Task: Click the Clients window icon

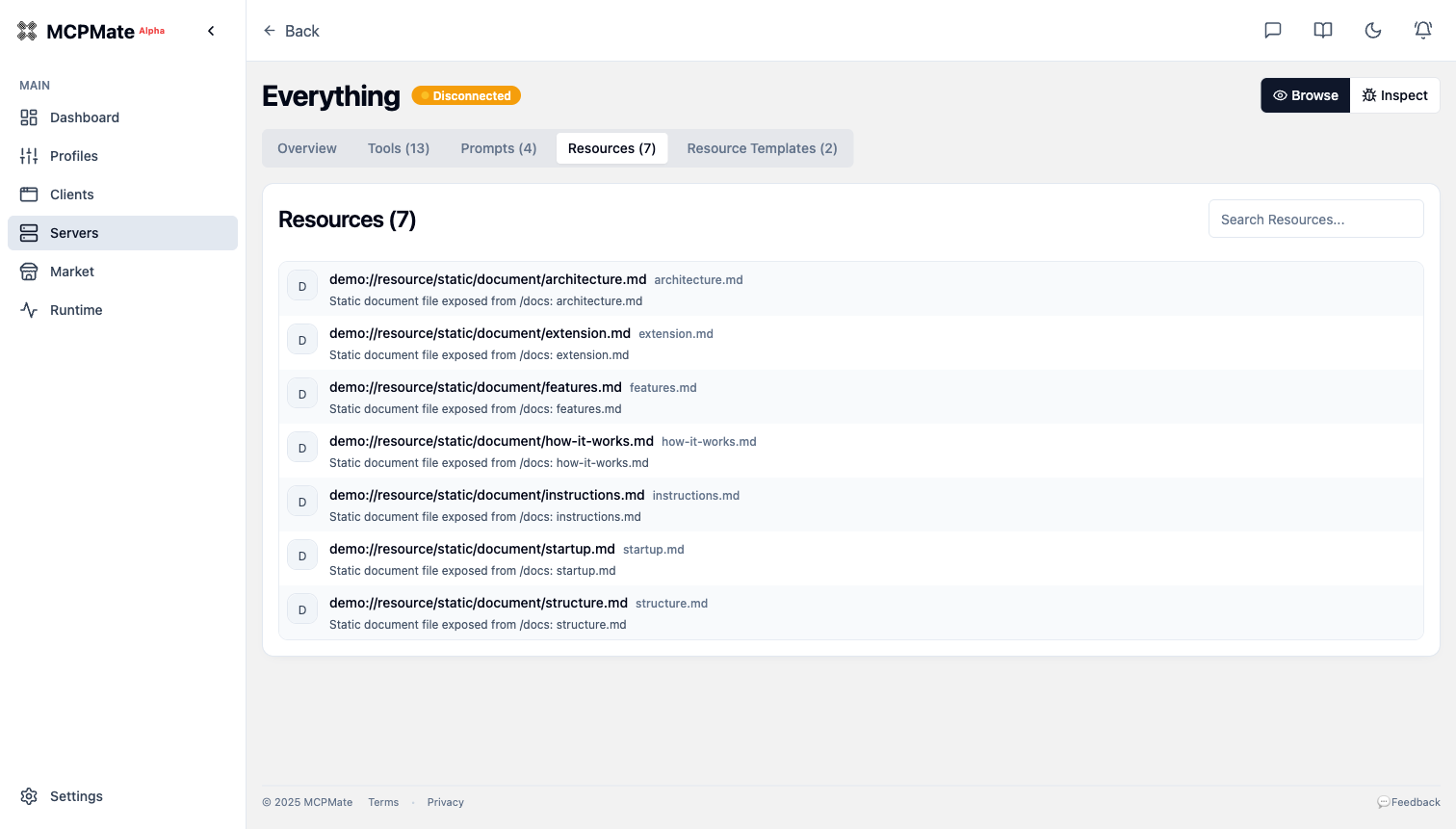Action: point(29,194)
